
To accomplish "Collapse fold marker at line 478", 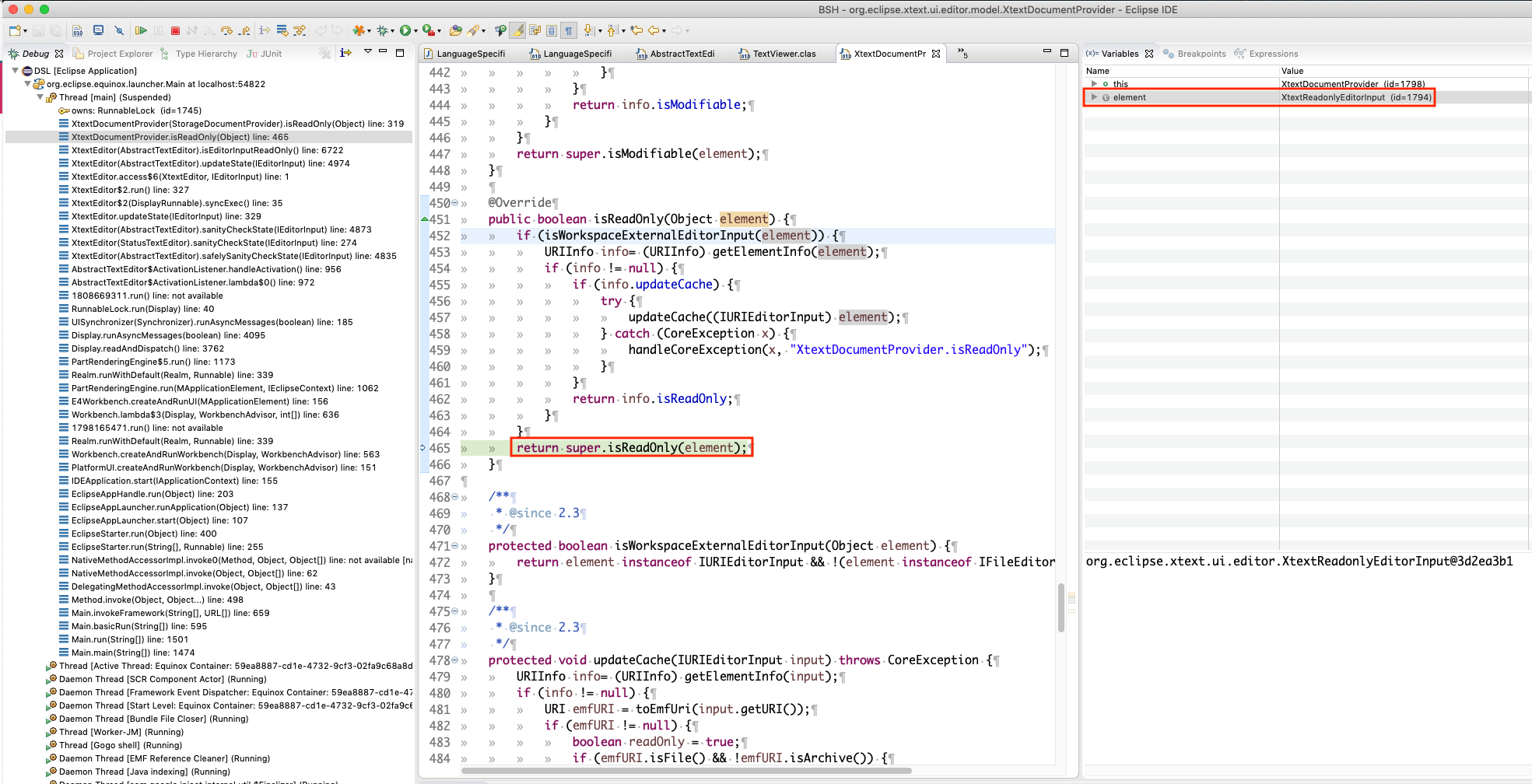I will (x=455, y=660).
